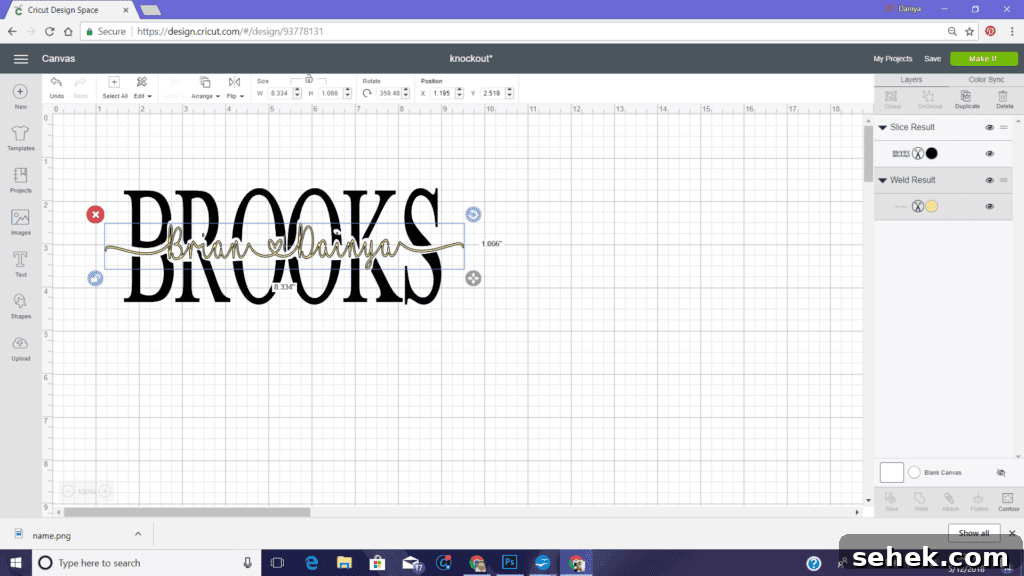Click the Height size field
The image size is (1024, 576).
click(330, 93)
